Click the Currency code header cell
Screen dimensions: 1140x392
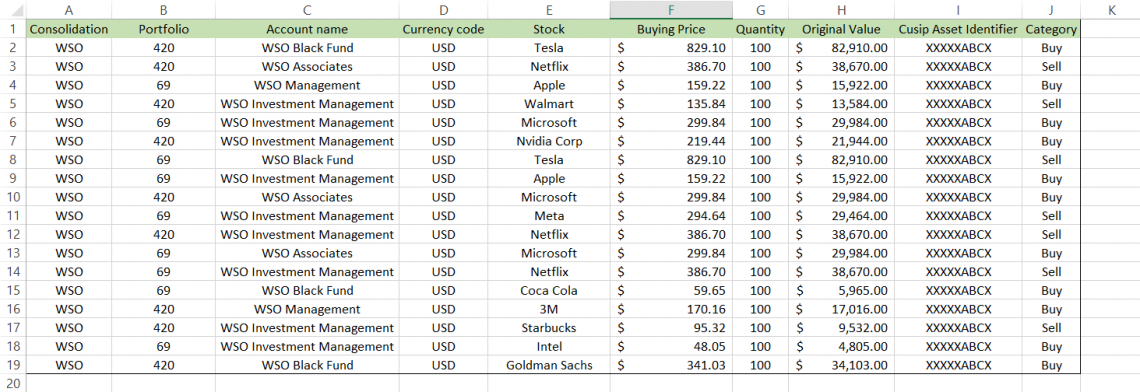[443, 30]
